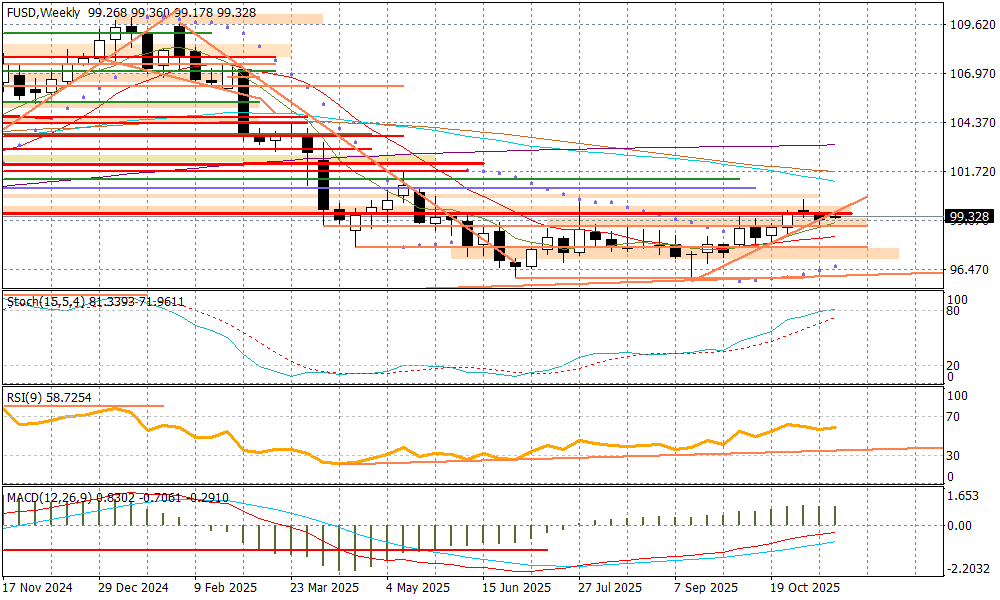
Task: Select the 27 Jul 2025 date label
Action: point(611,588)
